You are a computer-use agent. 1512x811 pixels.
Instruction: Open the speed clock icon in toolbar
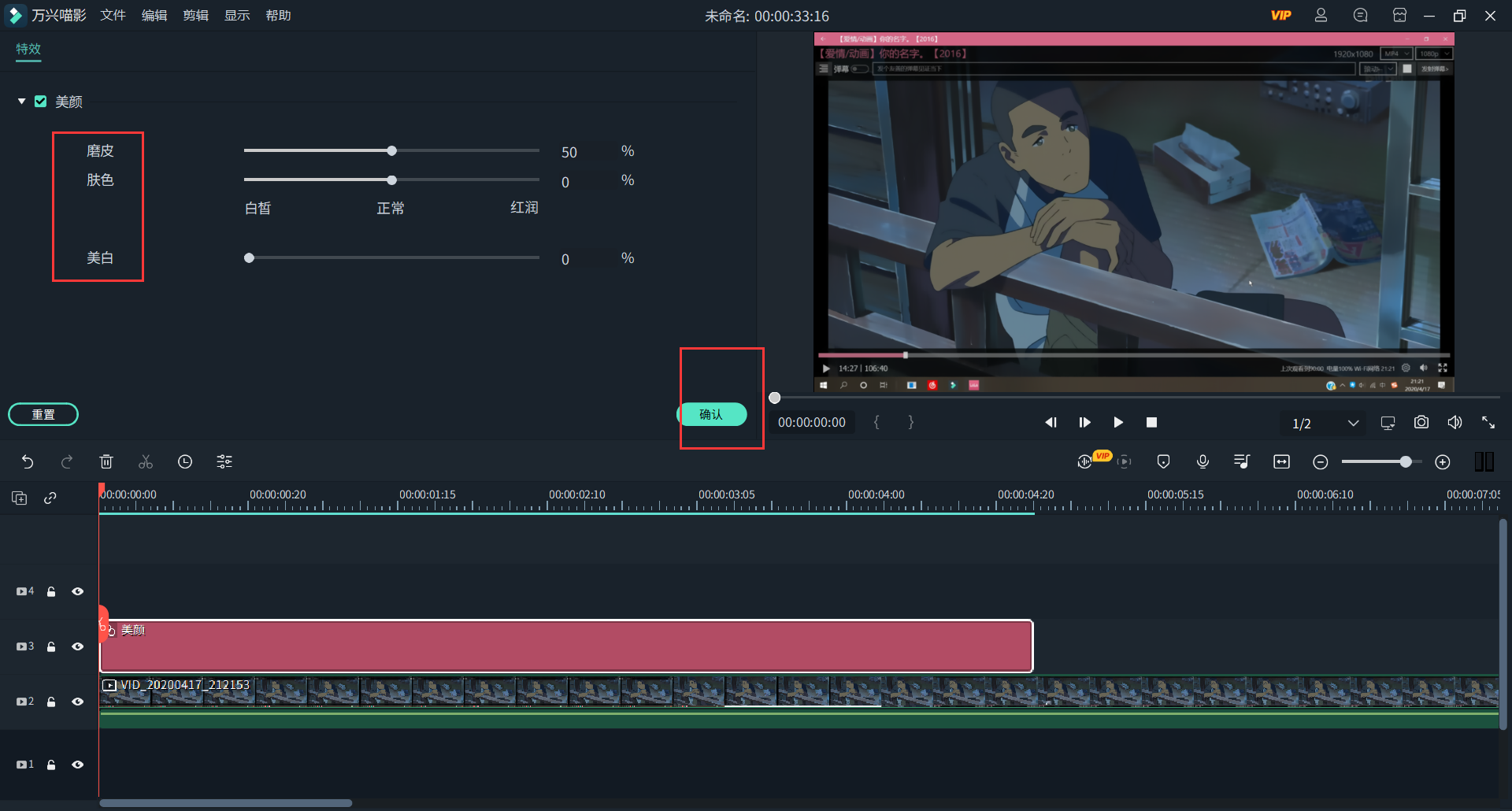pyautogui.click(x=185, y=462)
